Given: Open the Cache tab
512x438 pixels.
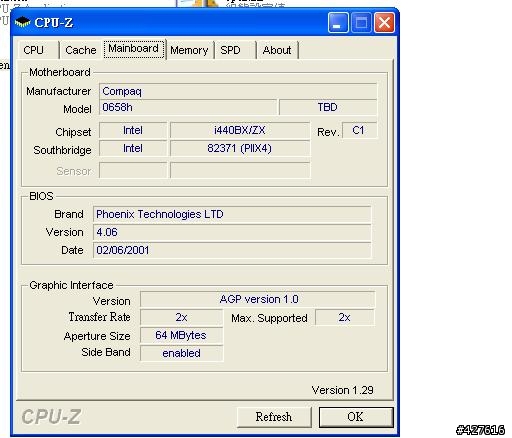Looking at the screenshot, I should 81,50.
